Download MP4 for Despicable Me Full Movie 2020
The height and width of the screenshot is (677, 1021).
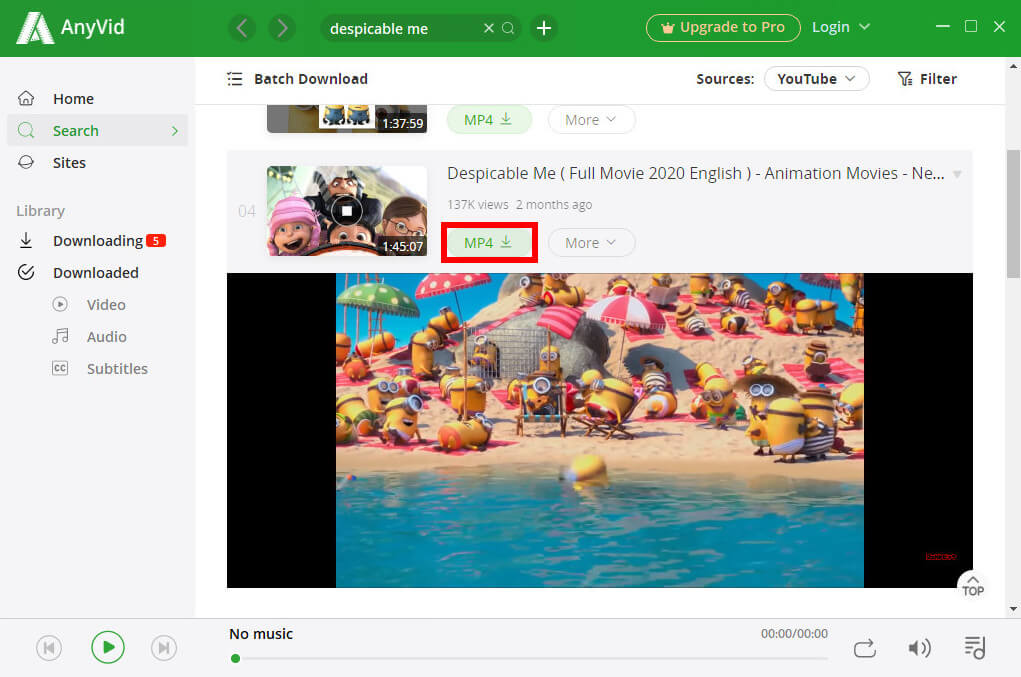click(x=489, y=243)
